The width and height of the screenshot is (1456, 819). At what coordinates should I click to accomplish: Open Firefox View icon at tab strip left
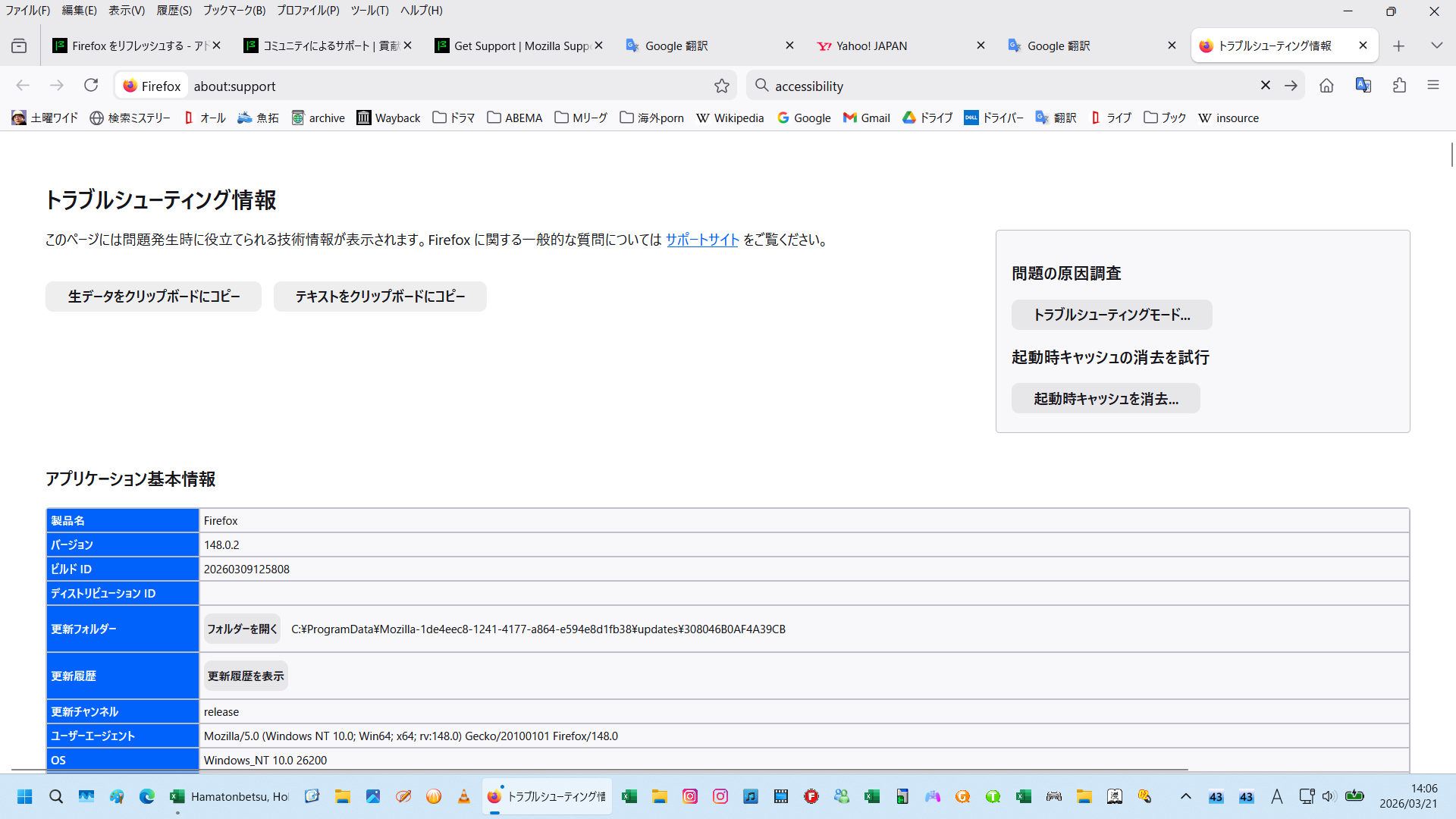coord(19,45)
